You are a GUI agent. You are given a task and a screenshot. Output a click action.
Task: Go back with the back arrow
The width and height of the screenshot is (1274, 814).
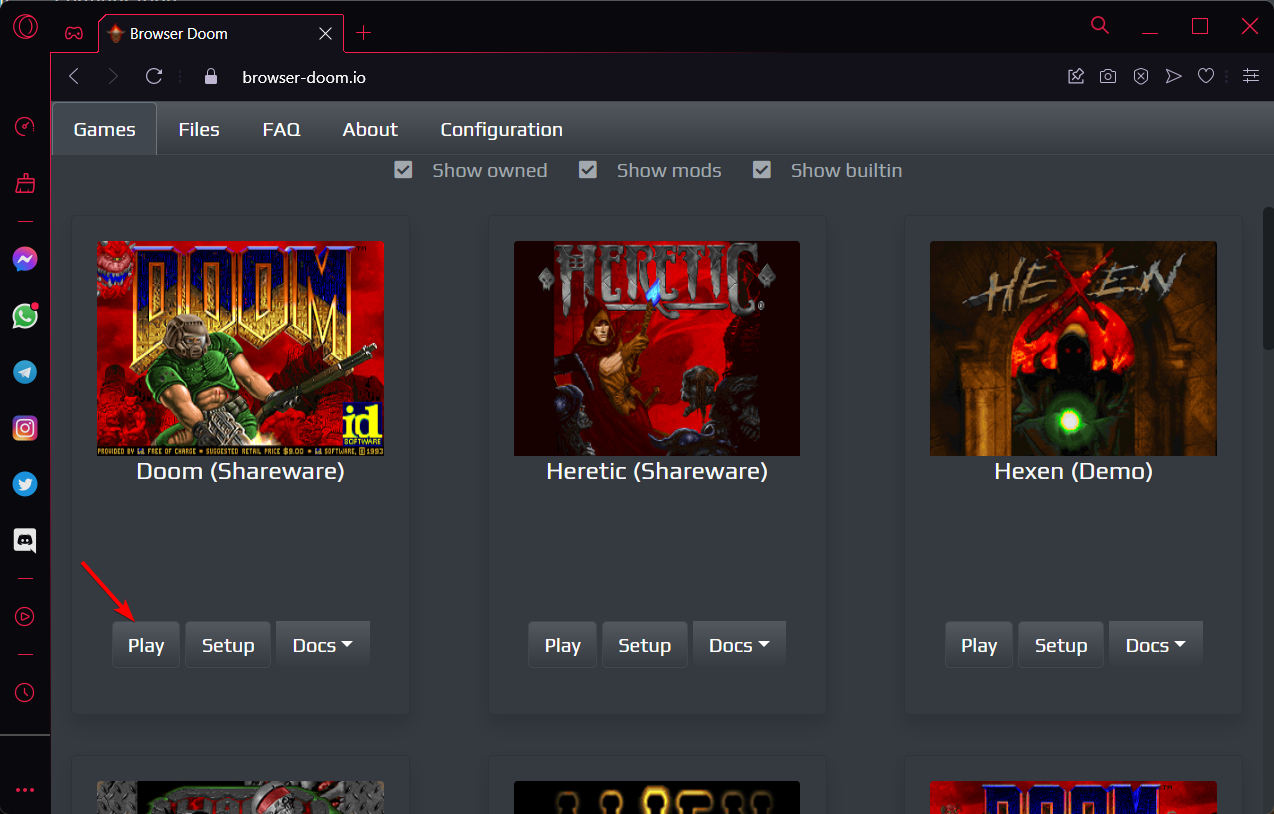(x=74, y=76)
